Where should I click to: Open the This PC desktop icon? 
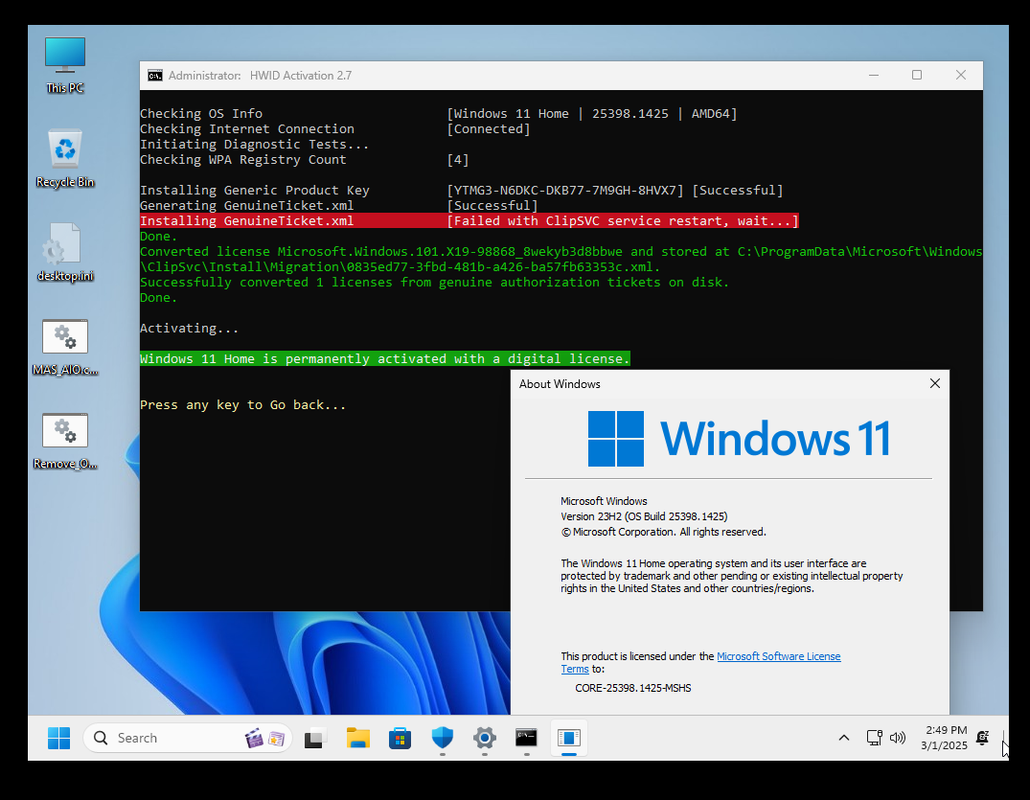(65, 65)
